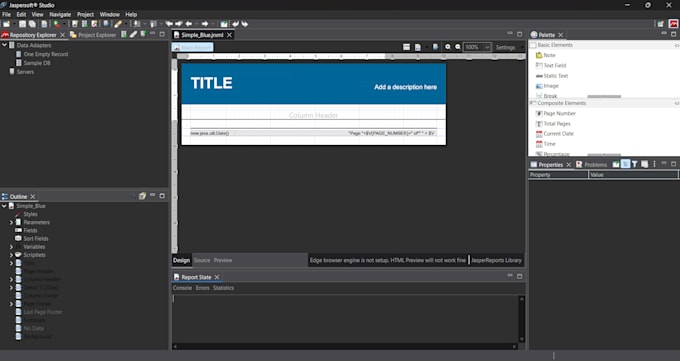The height and width of the screenshot is (361, 680).
Task: Open the File menu
Action: pyautogui.click(x=7, y=14)
